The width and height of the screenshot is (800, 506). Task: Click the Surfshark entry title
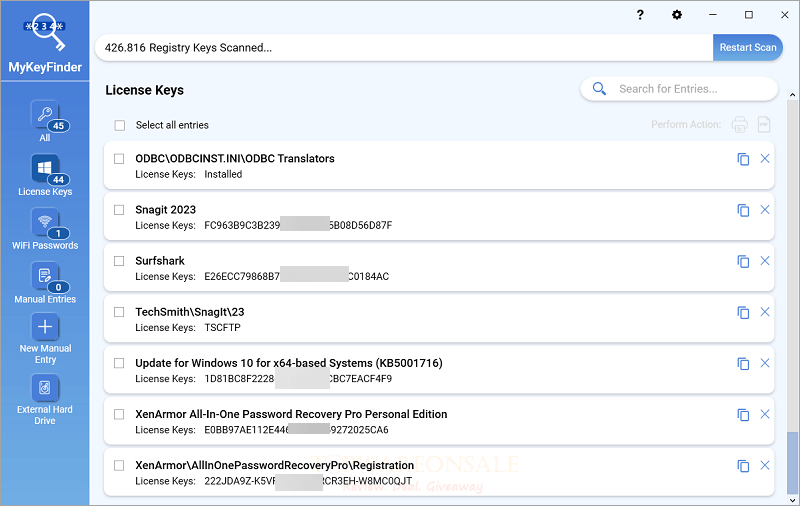tap(160, 261)
